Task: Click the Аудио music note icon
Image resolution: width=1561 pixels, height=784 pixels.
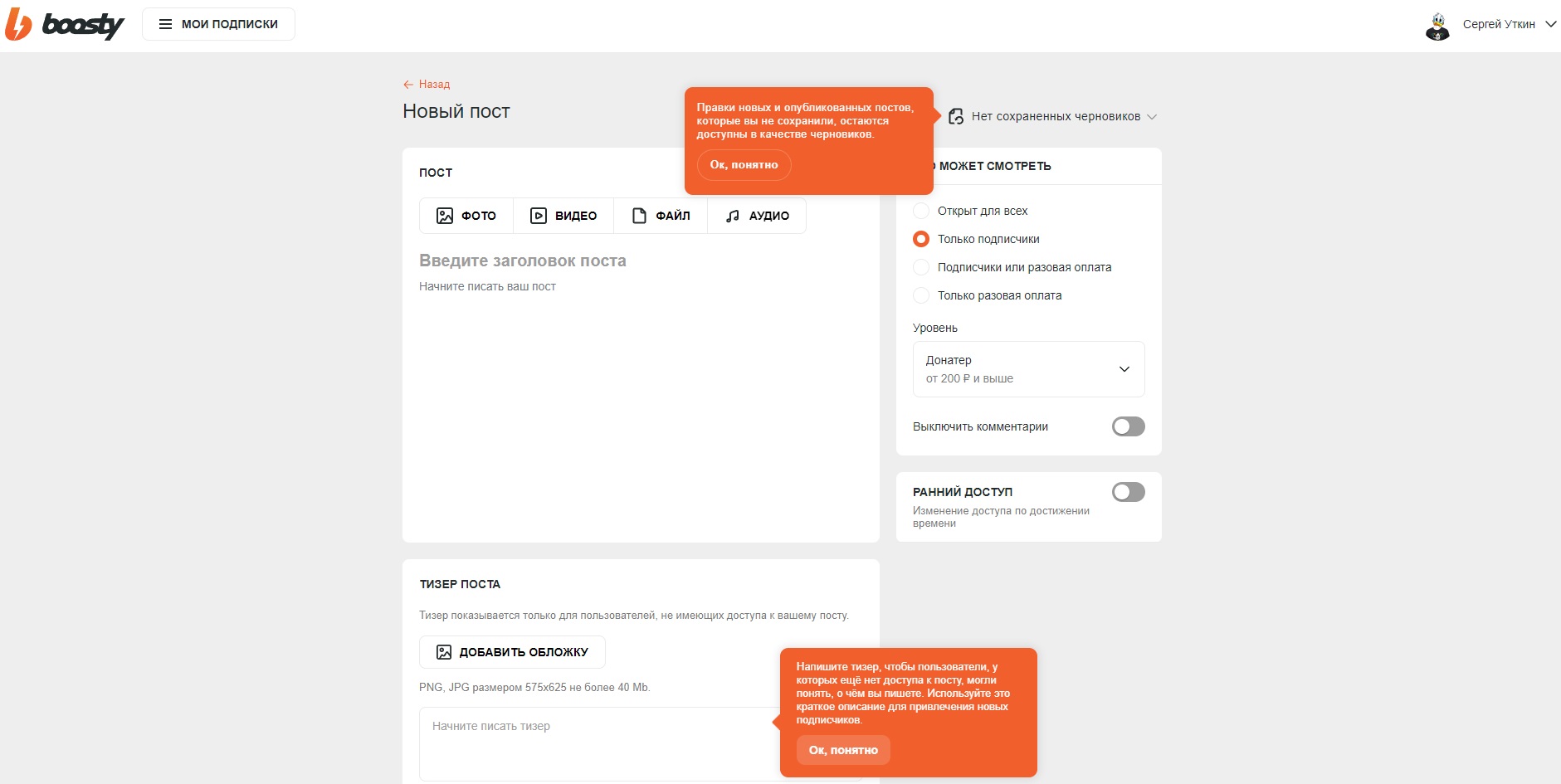Action: coord(732,216)
